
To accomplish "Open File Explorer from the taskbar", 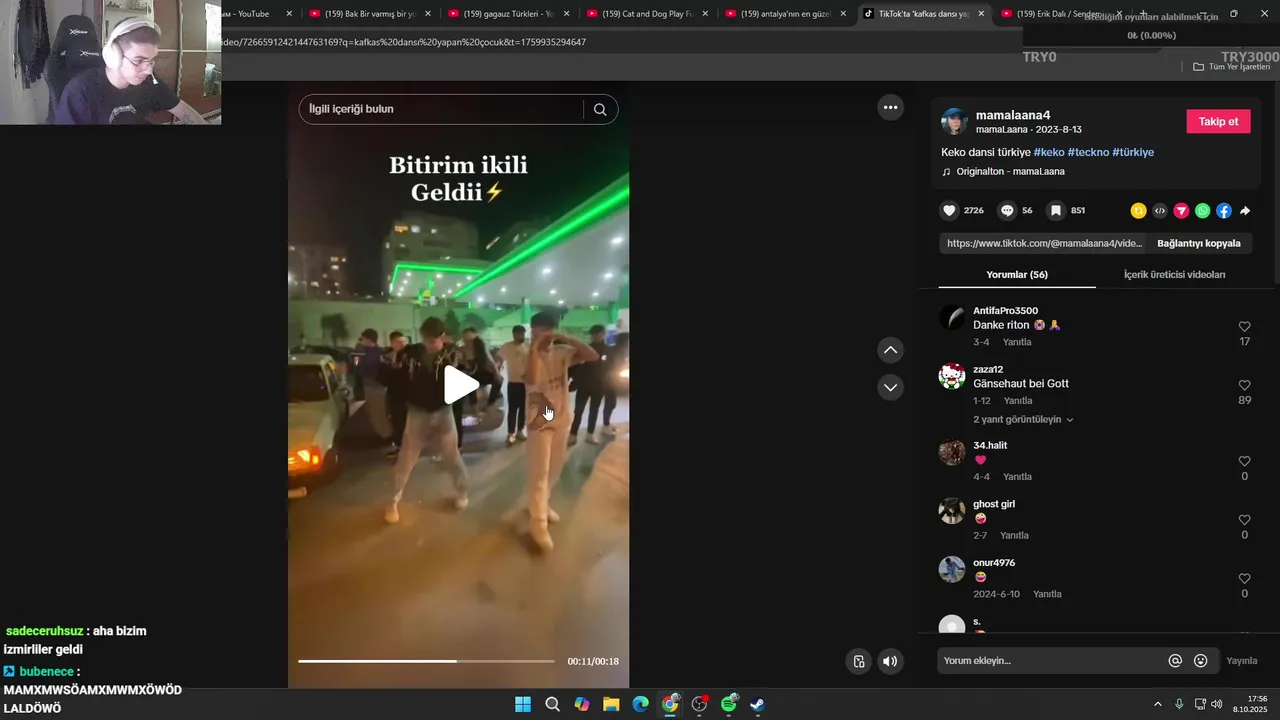I will pyautogui.click(x=611, y=704).
